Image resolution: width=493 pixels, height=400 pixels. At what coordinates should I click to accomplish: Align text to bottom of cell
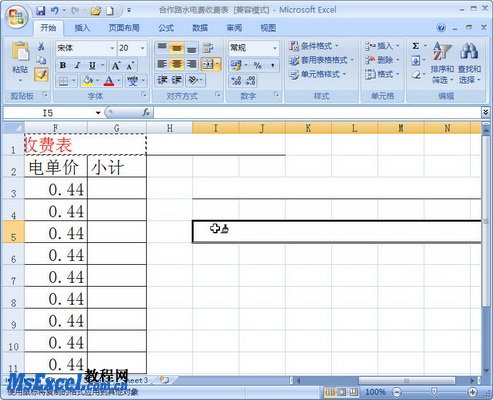[x=191, y=48]
